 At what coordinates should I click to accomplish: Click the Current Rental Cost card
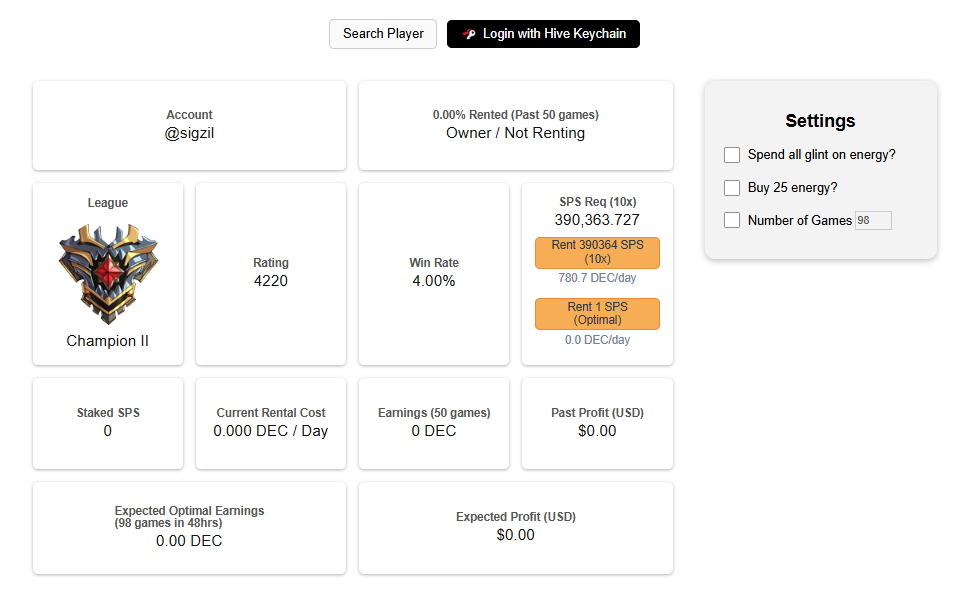click(271, 424)
